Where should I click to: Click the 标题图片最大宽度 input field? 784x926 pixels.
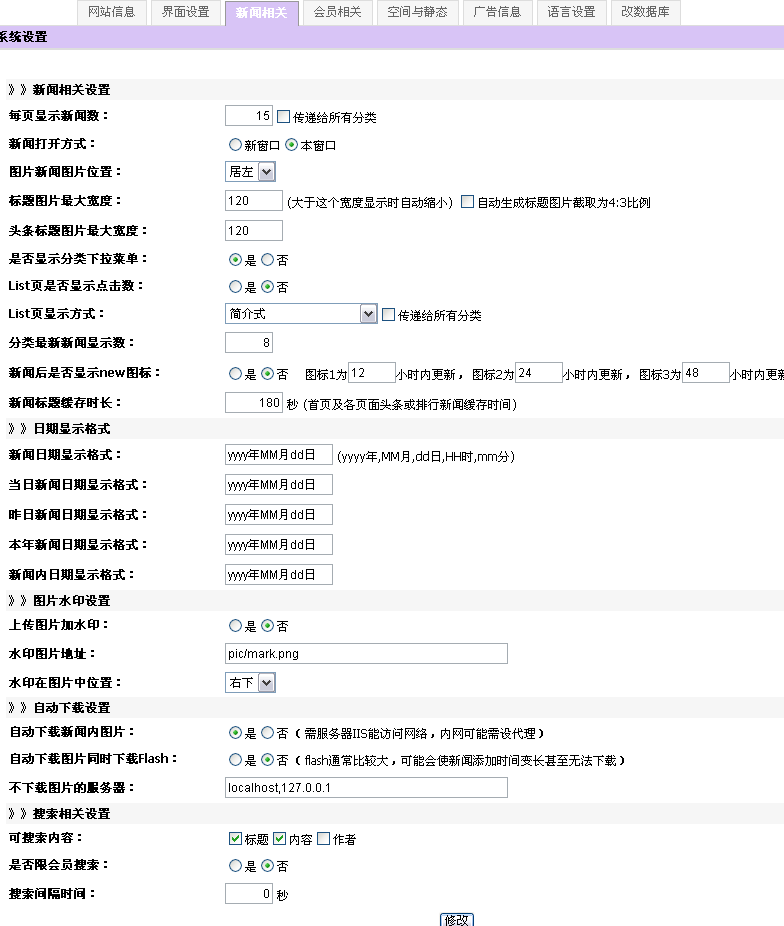(x=254, y=201)
